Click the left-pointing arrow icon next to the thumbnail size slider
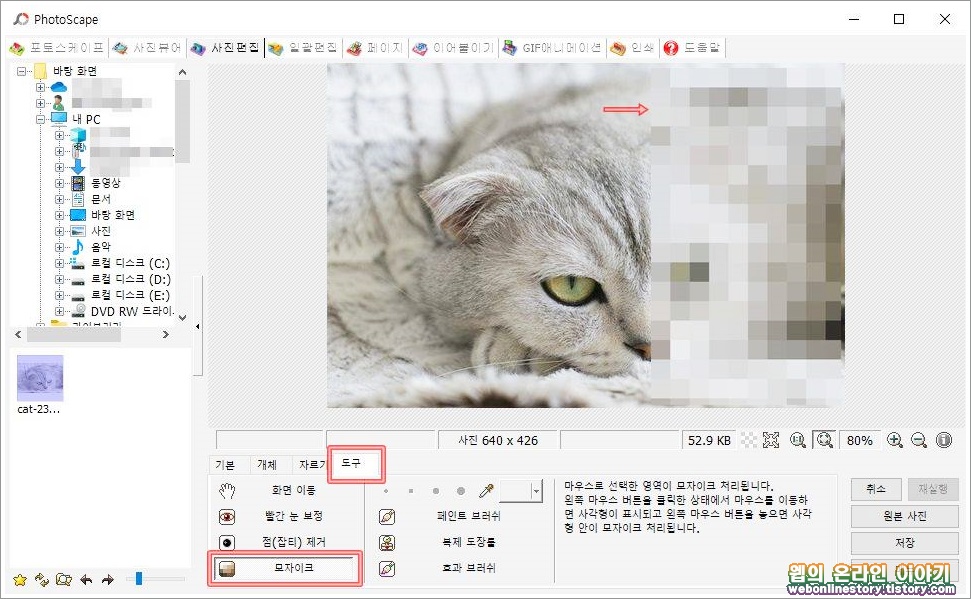 (x=86, y=580)
